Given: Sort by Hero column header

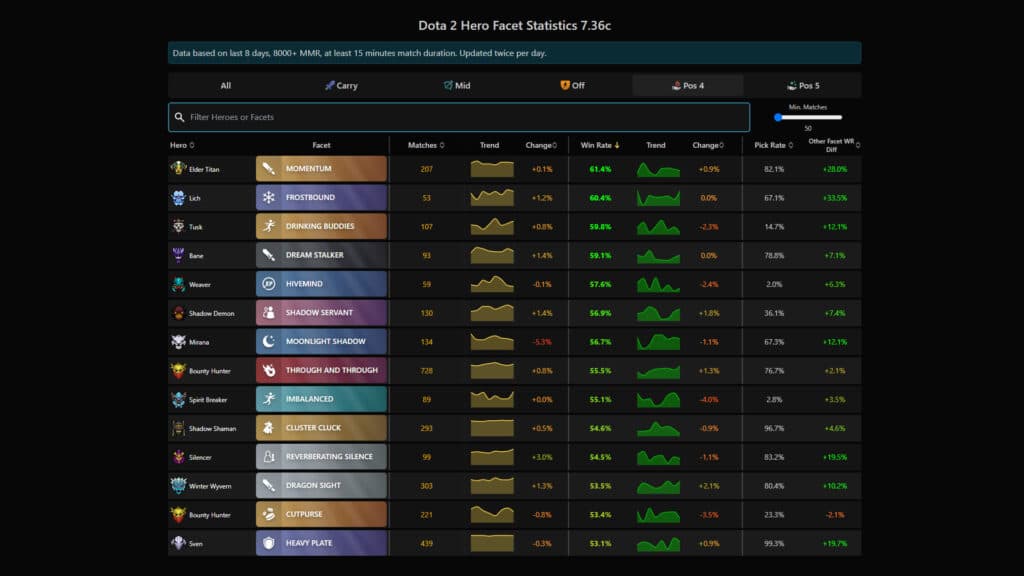Looking at the screenshot, I should tap(182, 145).
